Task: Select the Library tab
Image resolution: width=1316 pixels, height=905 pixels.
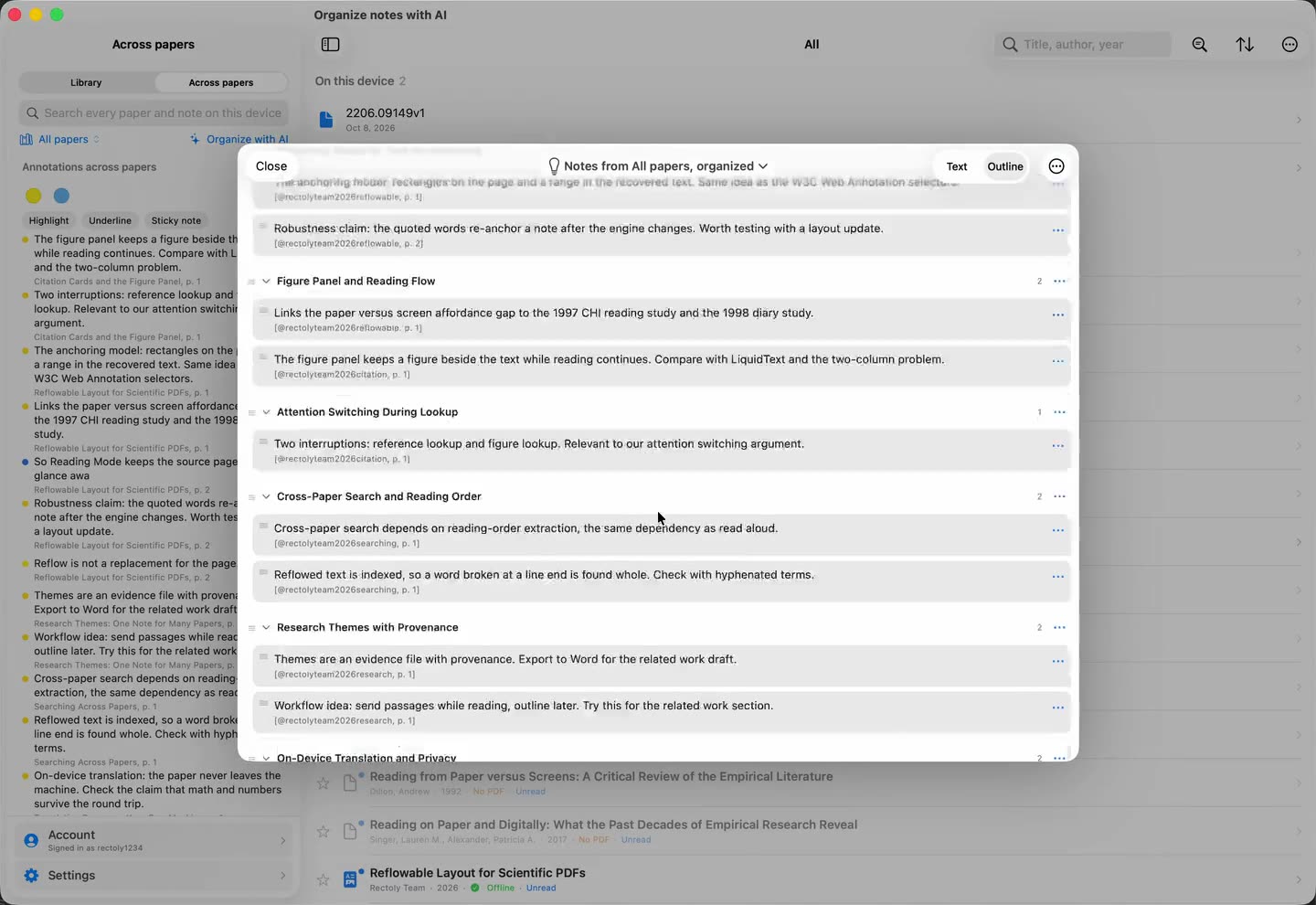Action: (x=86, y=82)
